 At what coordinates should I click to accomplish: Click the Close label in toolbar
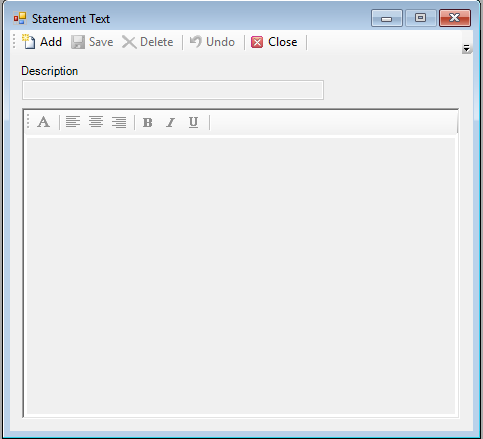[283, 42]
